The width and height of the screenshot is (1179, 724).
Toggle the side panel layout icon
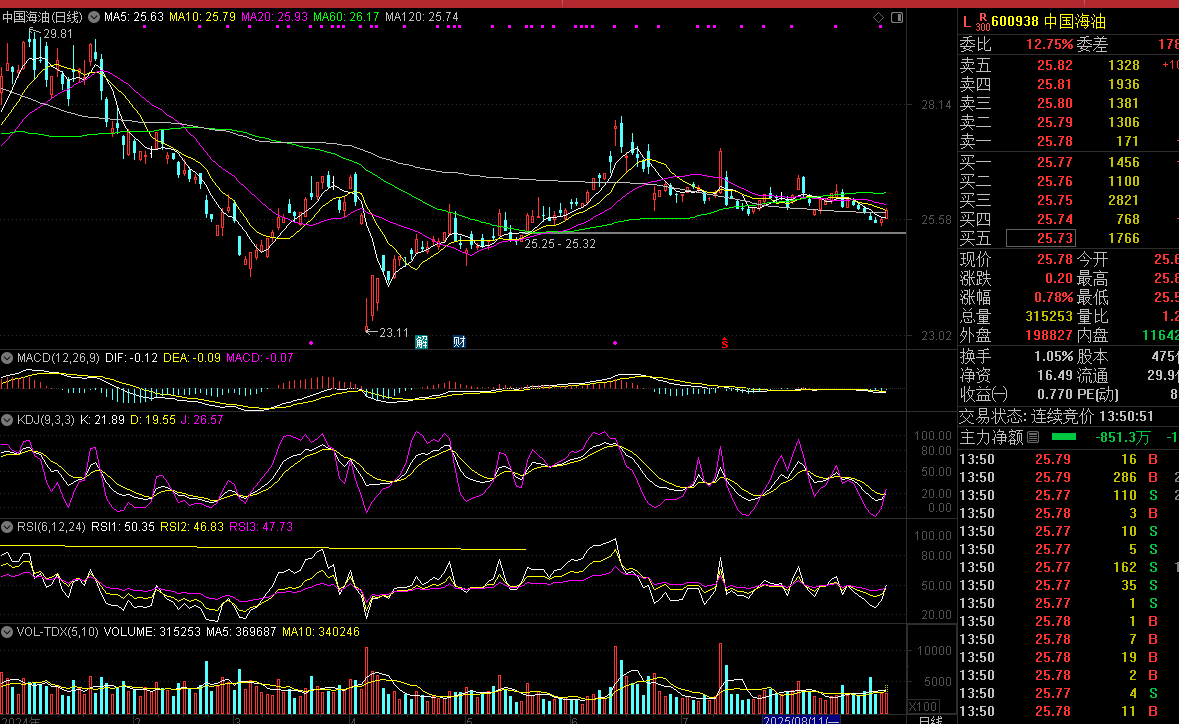[x=897, y=17]
